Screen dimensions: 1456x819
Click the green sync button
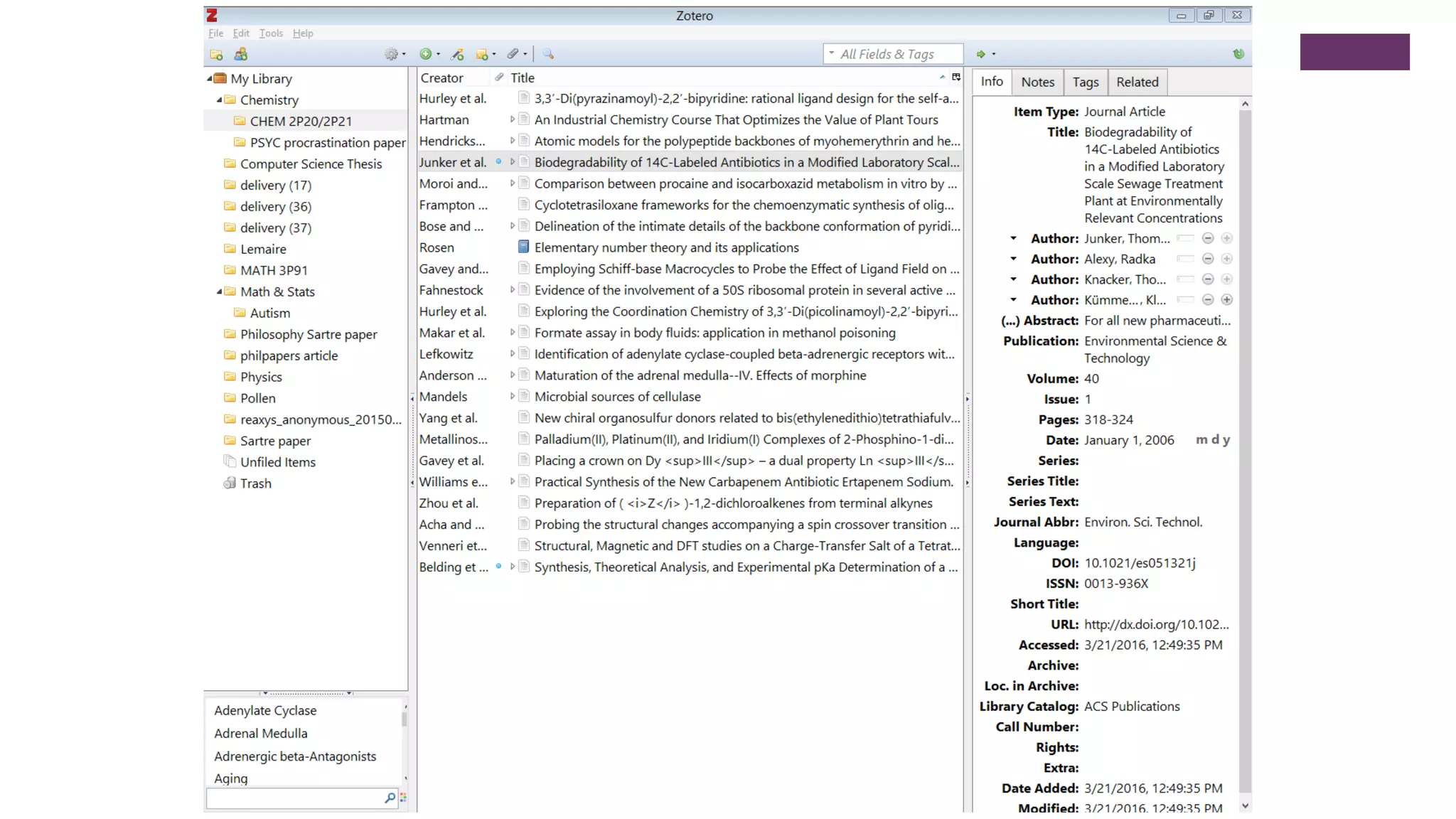(1238, 54)
